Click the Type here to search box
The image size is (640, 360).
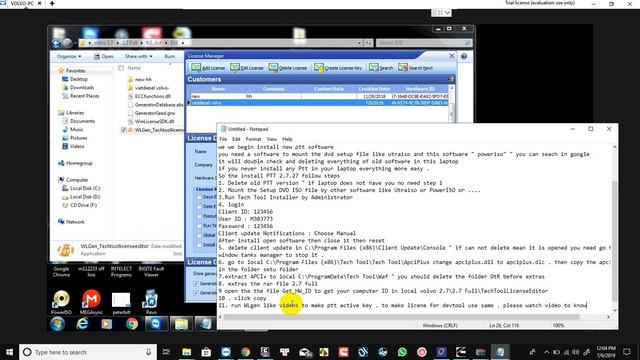(x=88, y=352)
